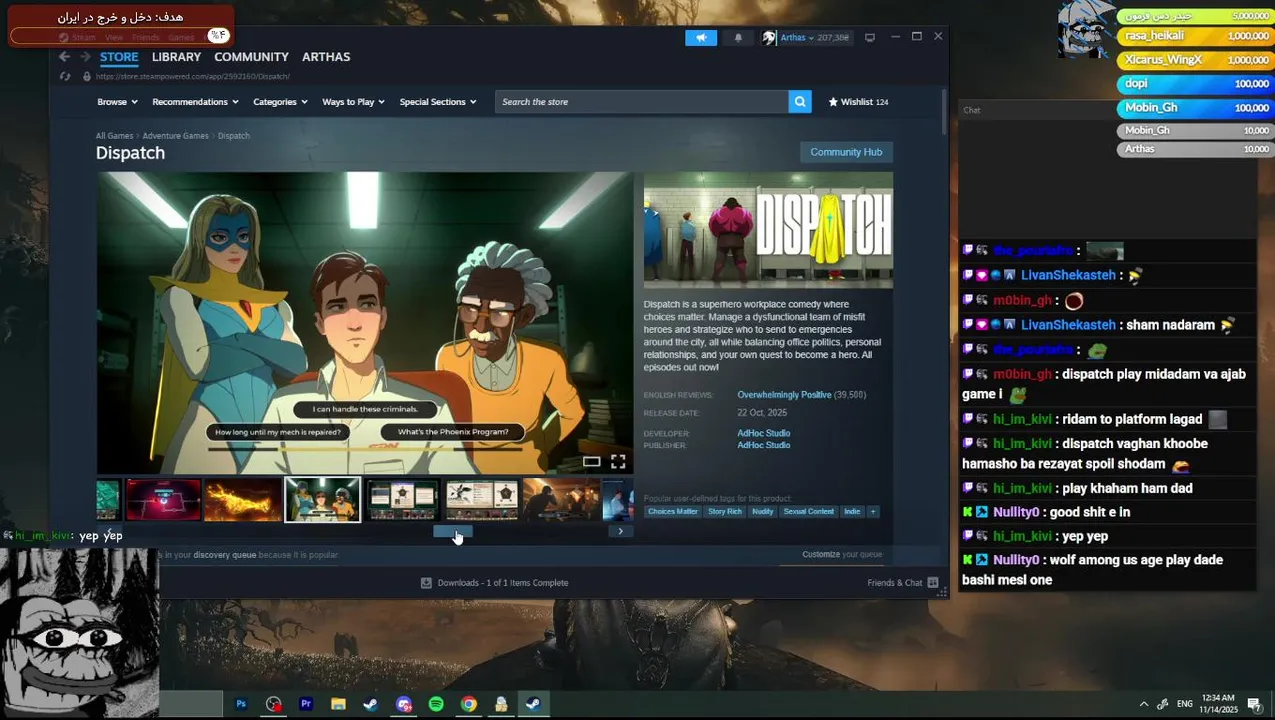Open Overwhelmingly Positive reviews link
The image size is (1275, 720).
[784, 395]
